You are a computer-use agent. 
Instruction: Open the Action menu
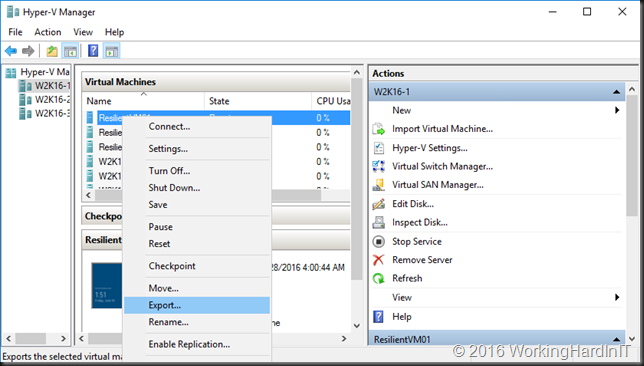48,32
